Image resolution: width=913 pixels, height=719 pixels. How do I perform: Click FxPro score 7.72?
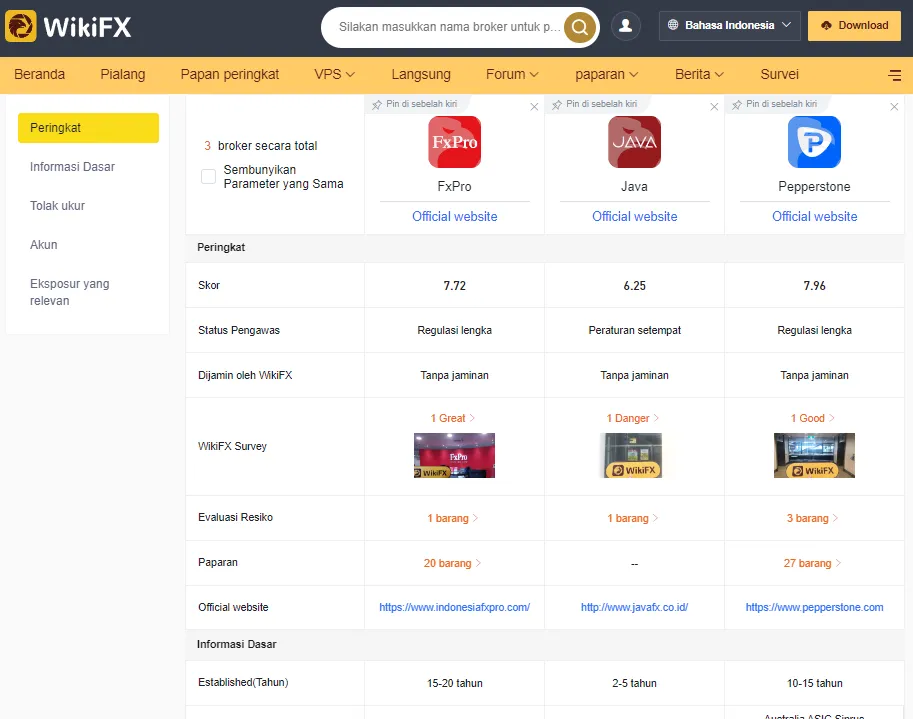click(454, 285)
